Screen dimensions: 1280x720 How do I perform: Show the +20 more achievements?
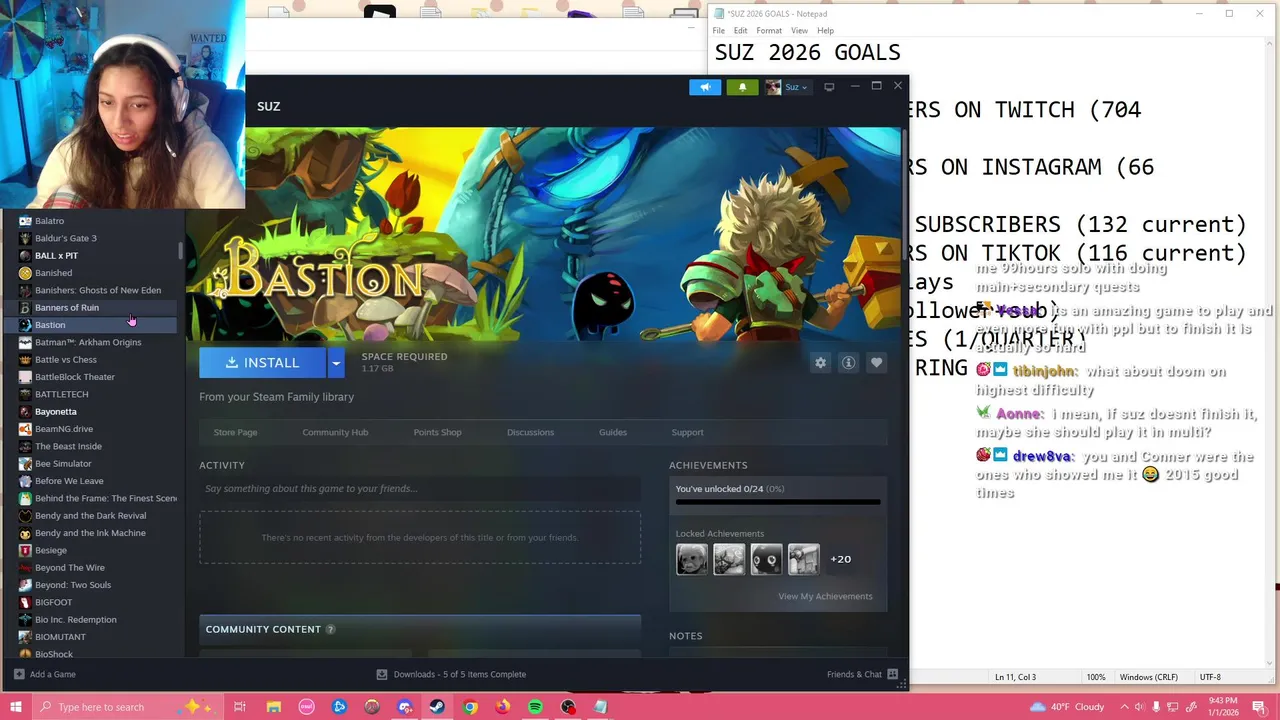point(841,559)
